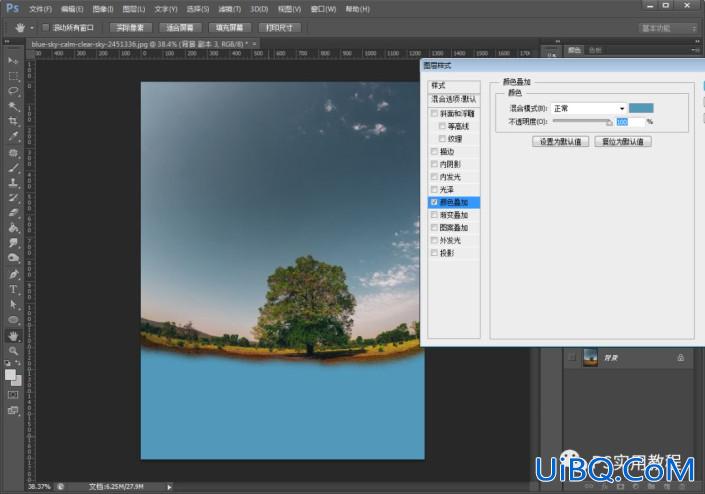The height and width of the screenshot is (494, 705).
Task: Open overlay color swatch picker
Action: [641, 108]
